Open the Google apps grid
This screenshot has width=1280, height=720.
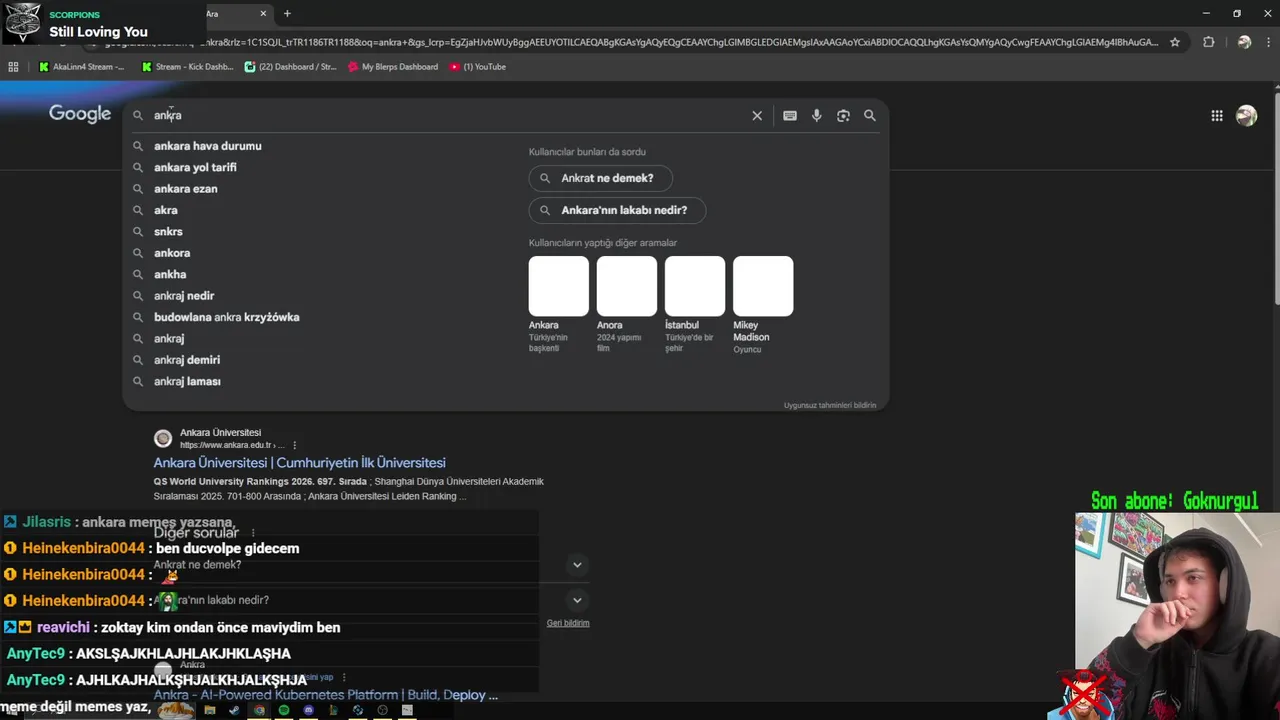tap(1217, 116)
